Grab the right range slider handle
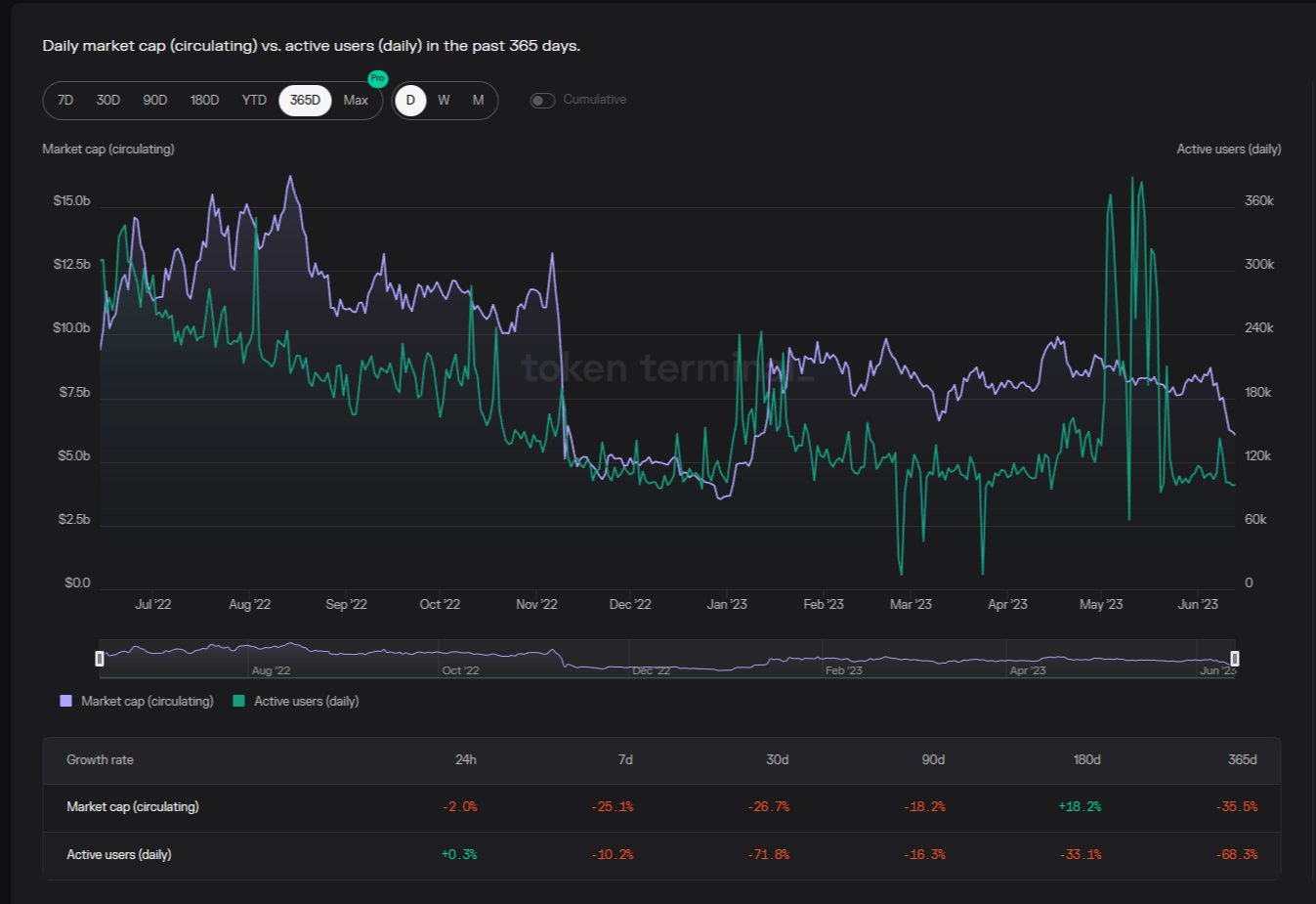The width and height of the screenshot is (1316, 904). [1234, 659]
